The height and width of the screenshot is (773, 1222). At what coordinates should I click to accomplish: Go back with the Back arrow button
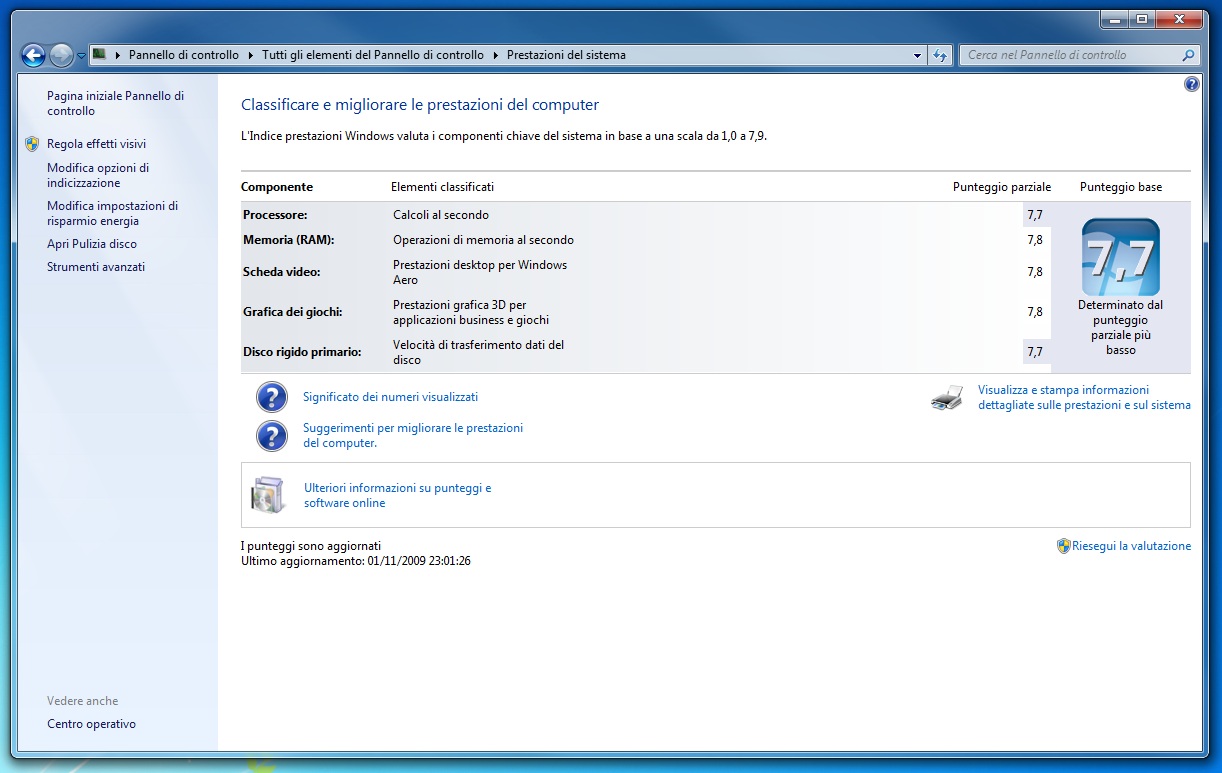(x=33, y=56)
